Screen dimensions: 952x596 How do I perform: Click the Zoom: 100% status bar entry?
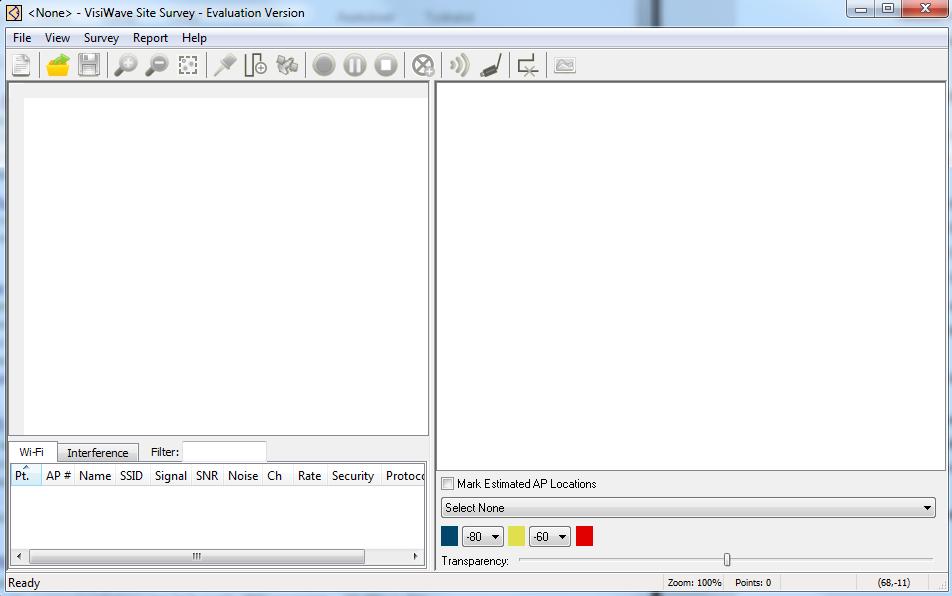click(x=695, y=583)
